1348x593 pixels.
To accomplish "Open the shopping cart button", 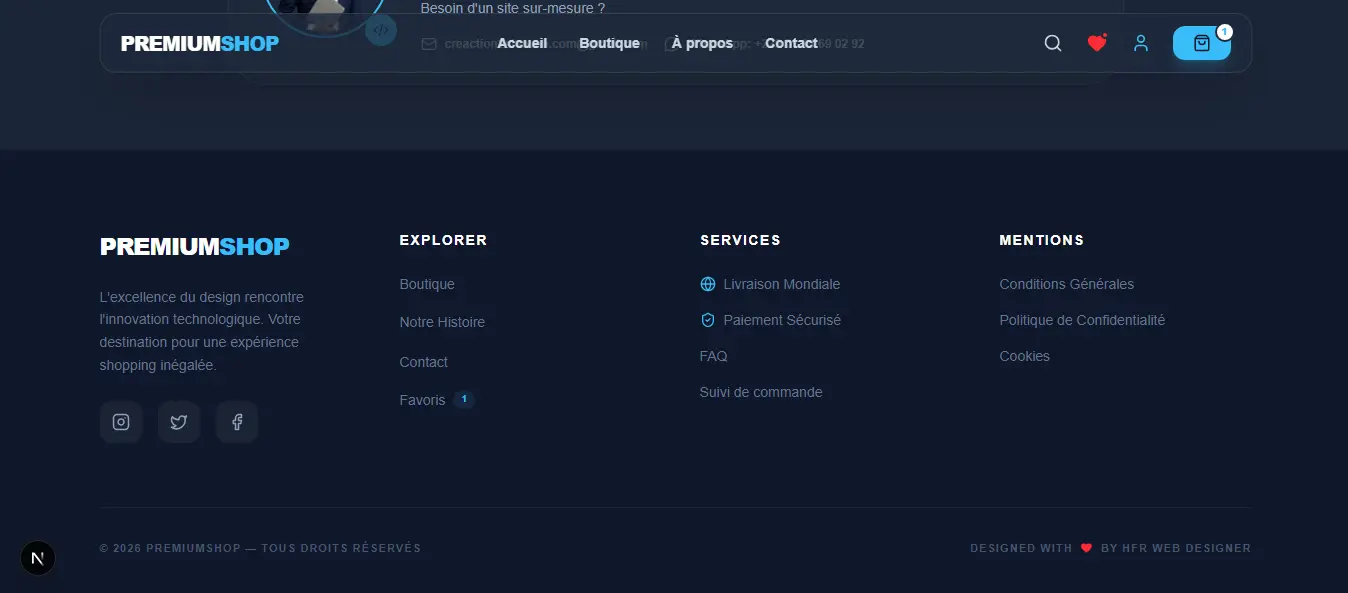I will click(x=1201, y=43).
